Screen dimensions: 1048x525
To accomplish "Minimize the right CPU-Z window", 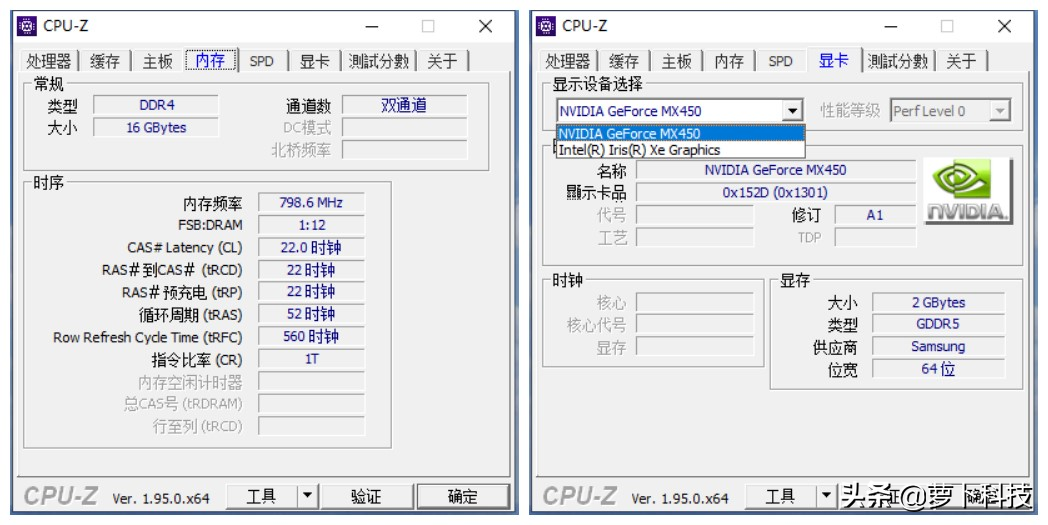I will click(891, 26).
